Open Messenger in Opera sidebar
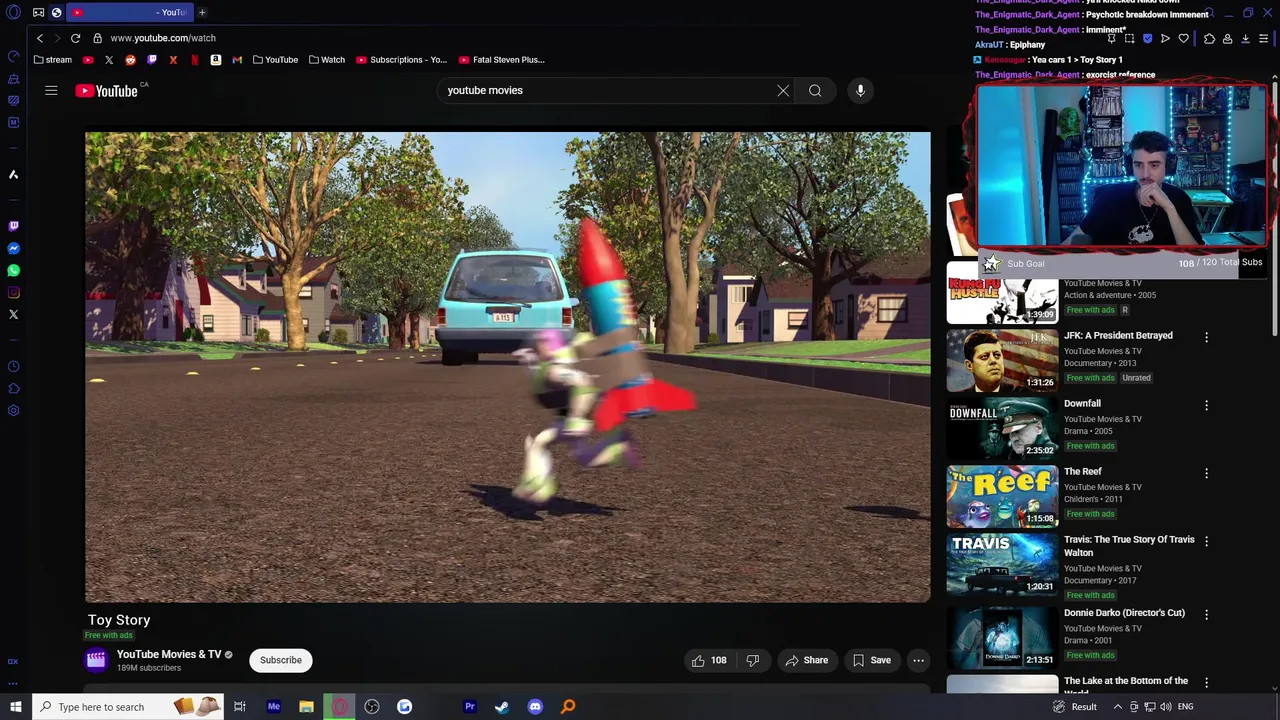The image size is (1280, 720). click(x=13, y=248)
